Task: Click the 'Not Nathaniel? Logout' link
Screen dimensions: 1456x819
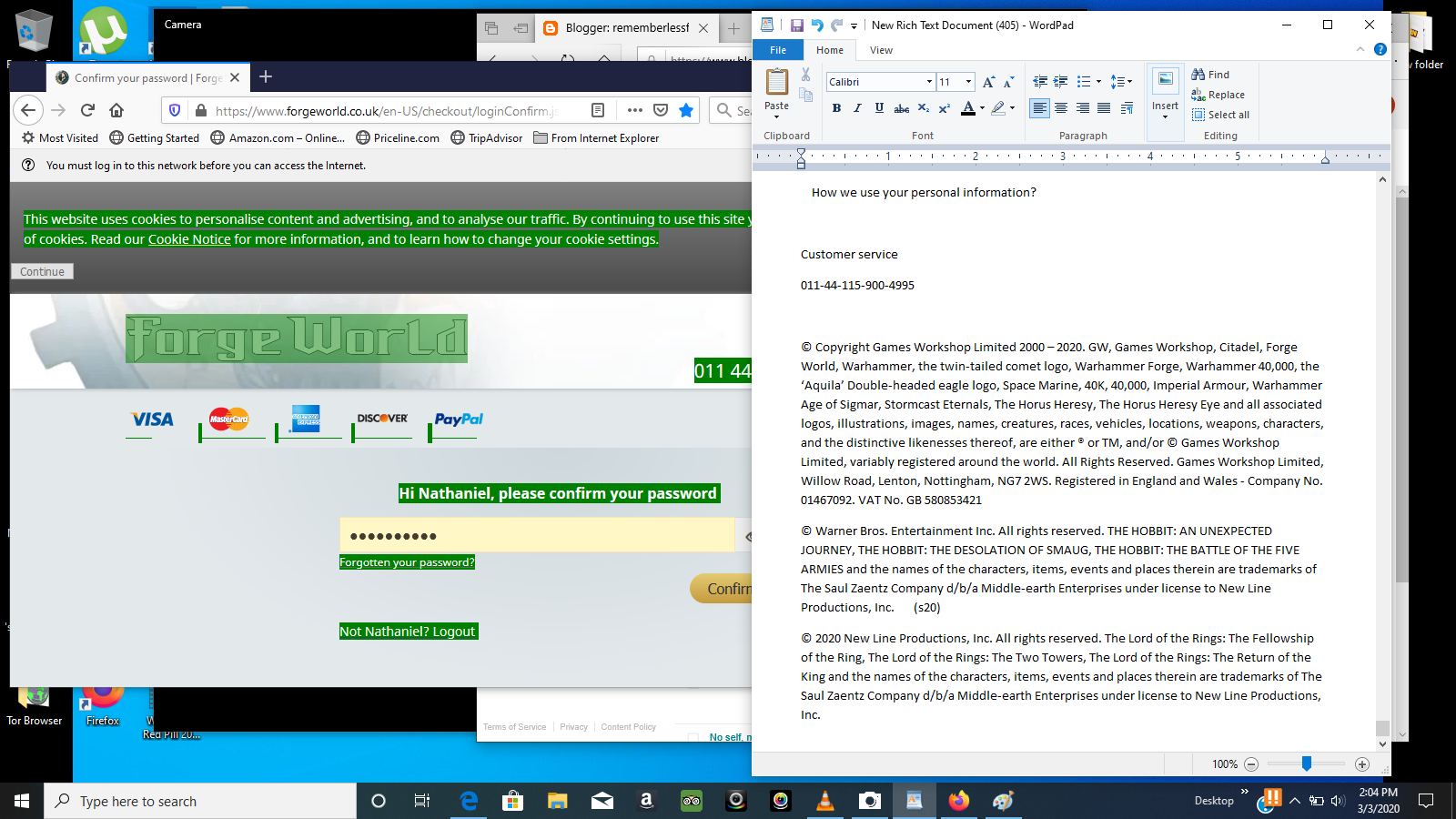Action: click(409, 632)
